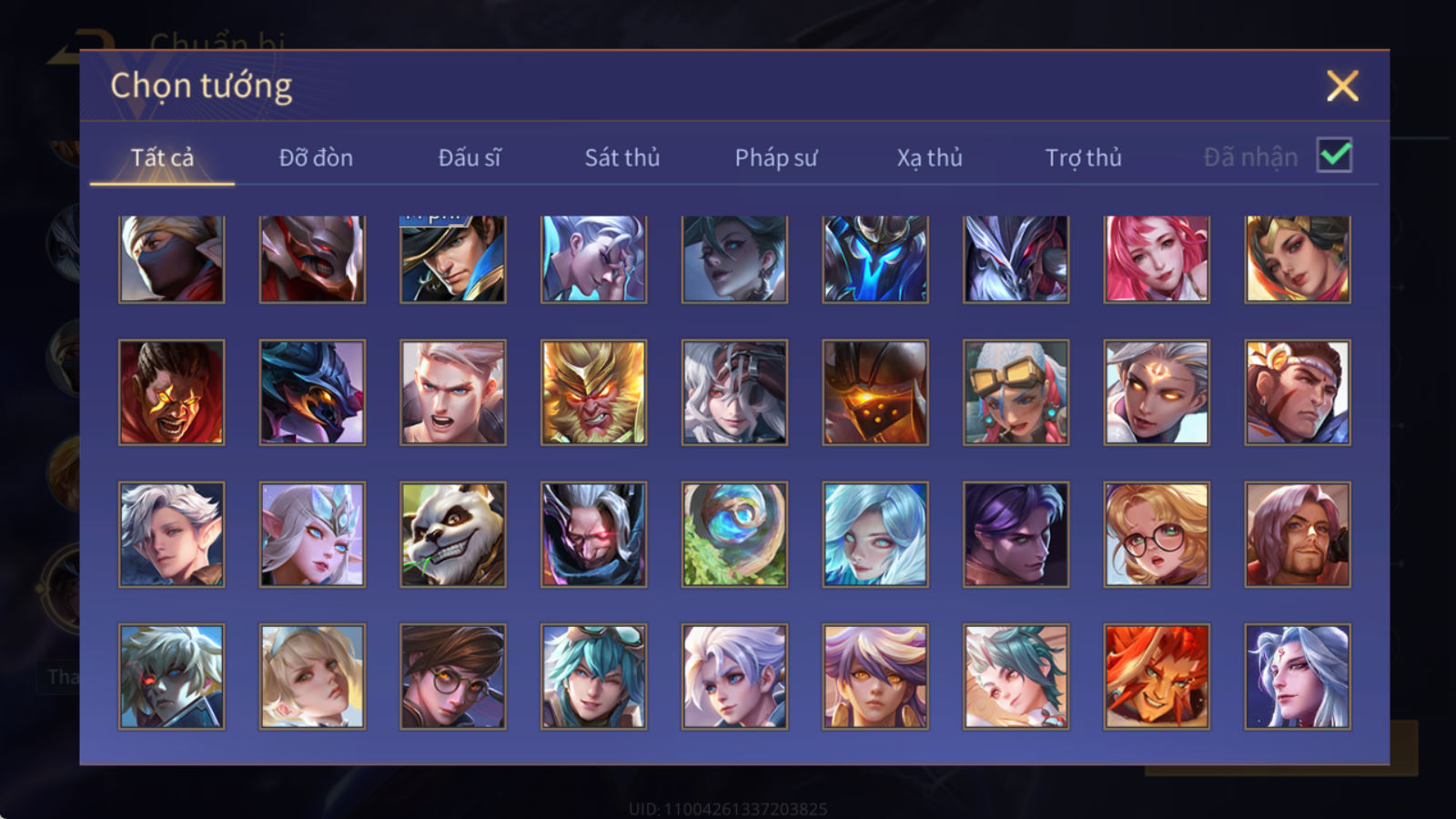The height and width of the screenshot is (819, 1456).
Task: Select the swirling blue orb creature hero
Action: (734, 534)
